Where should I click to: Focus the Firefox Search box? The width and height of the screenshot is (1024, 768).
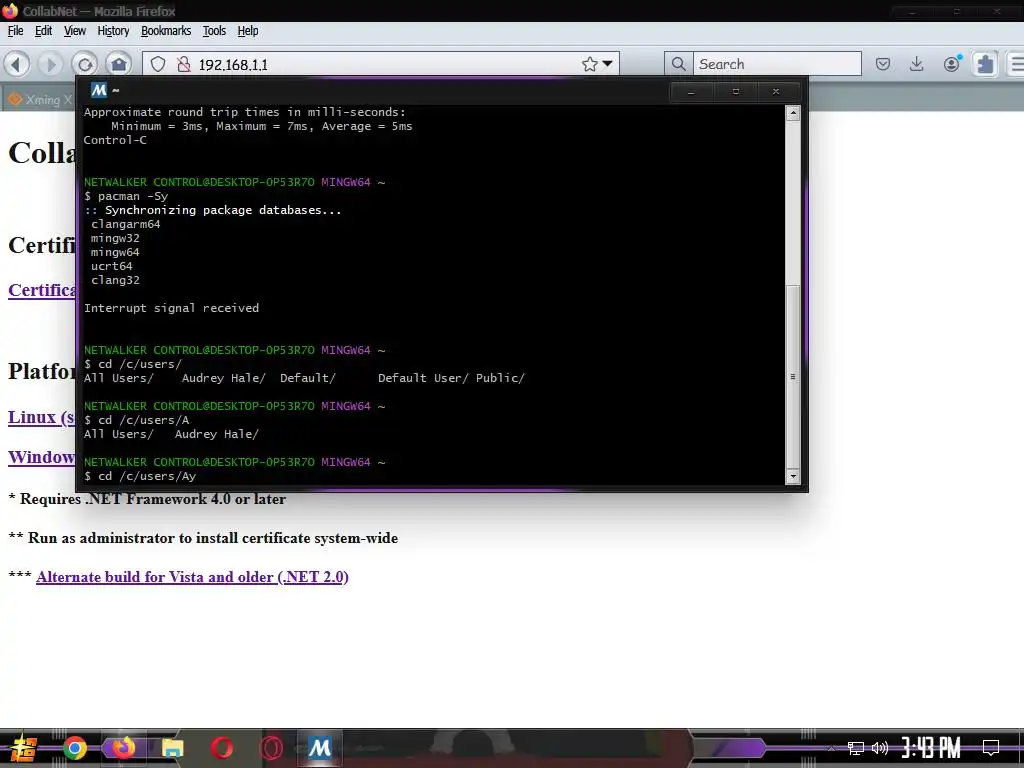777,64
